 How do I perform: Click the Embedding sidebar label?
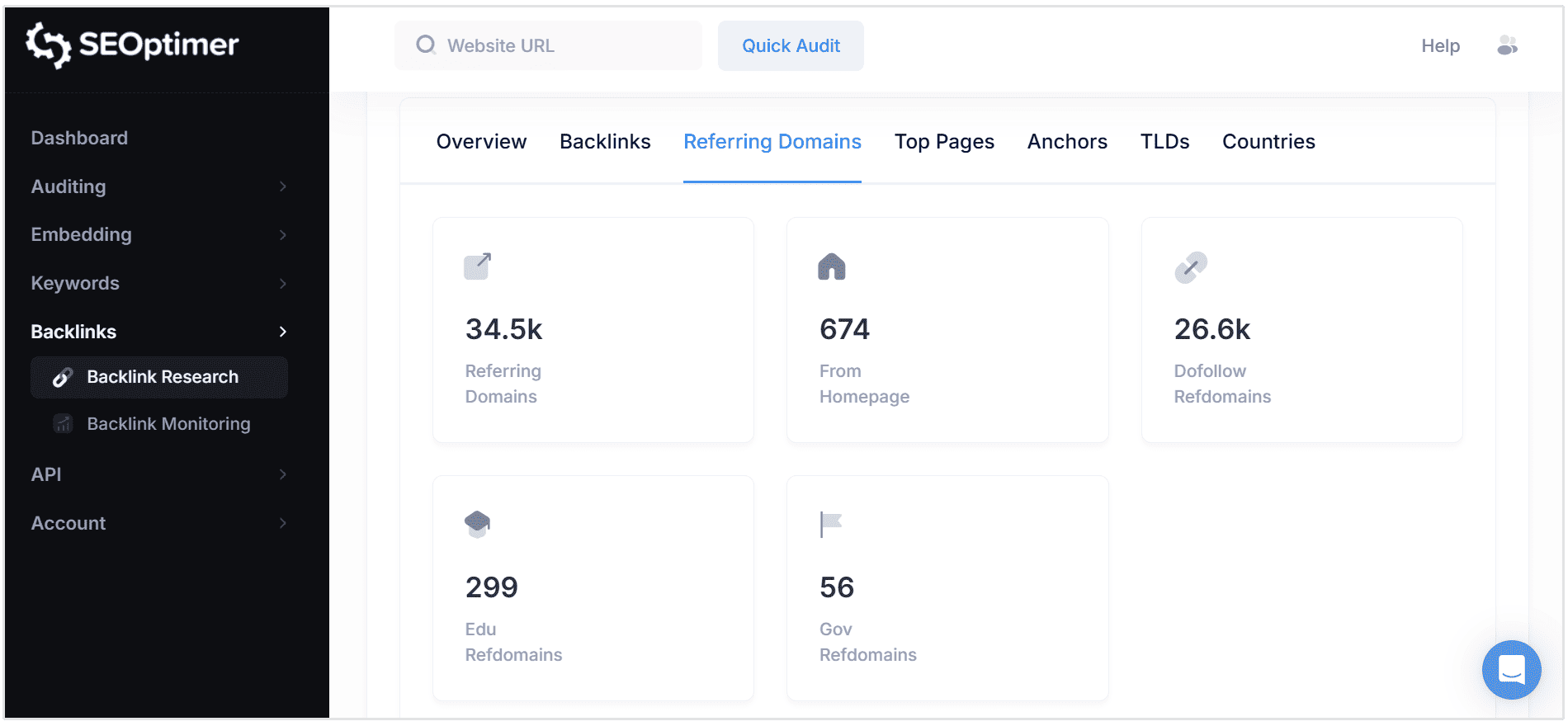(x=81, y=235)
